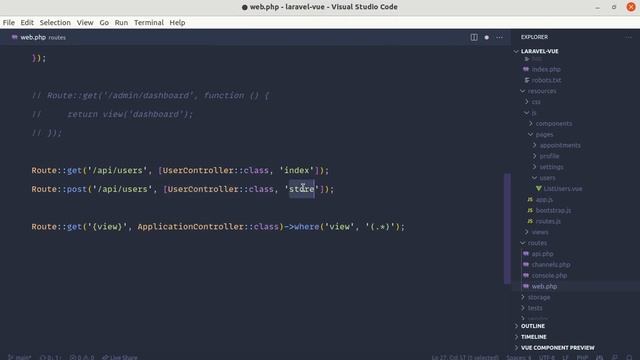The image size is (640, 360).
Task: Click the cursor position indicator in status bar
Action: point(464,357)
